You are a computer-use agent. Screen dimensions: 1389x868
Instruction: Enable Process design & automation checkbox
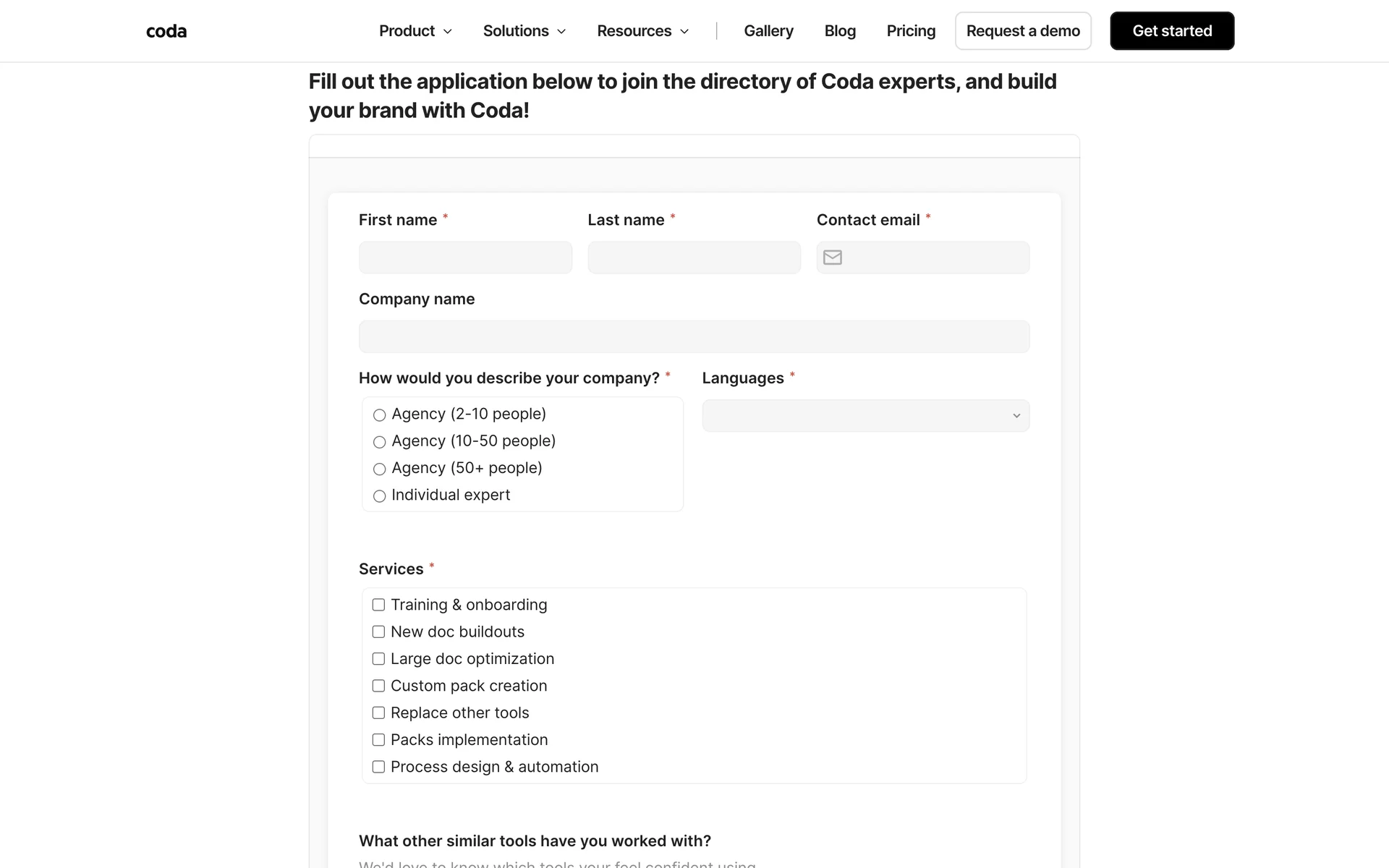point(378,767)
